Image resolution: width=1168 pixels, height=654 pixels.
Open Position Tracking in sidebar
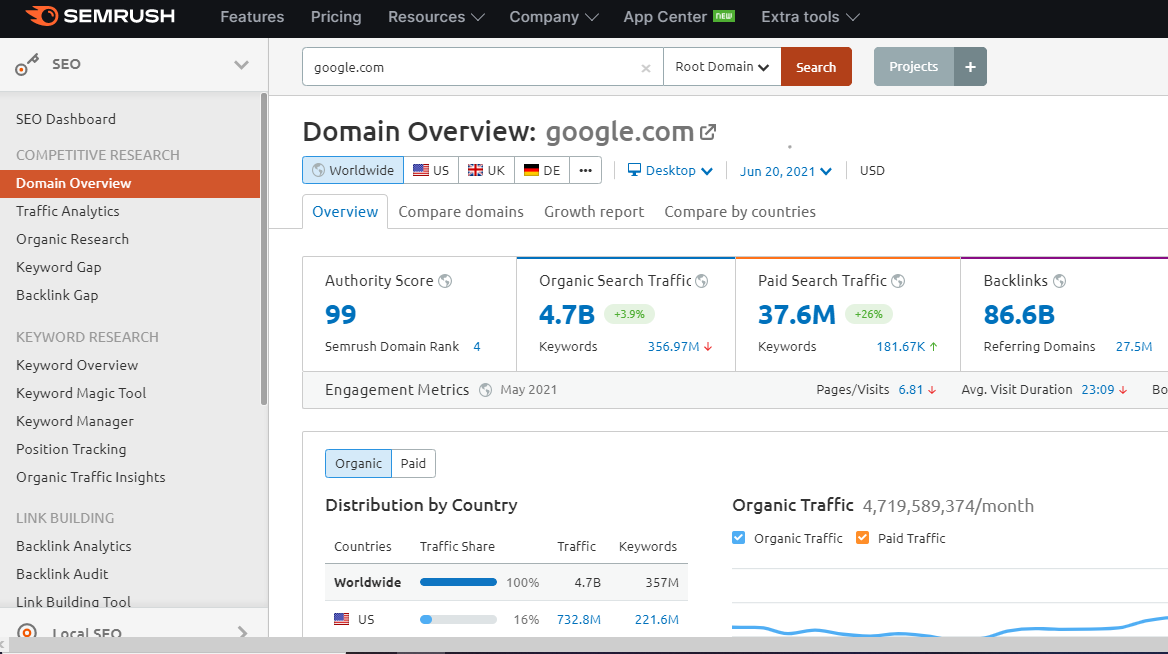pyautogui.click(x=72, y=449)
